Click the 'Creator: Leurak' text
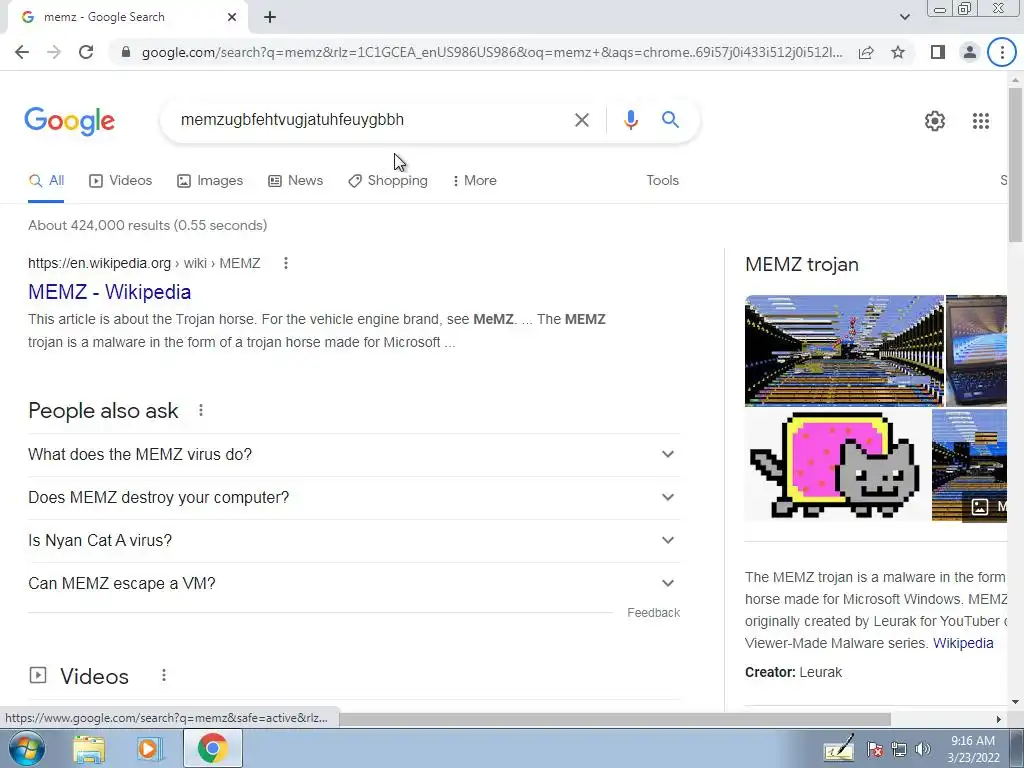The image size is (1024, 768). pyautogui.click(x=793, y=672)
